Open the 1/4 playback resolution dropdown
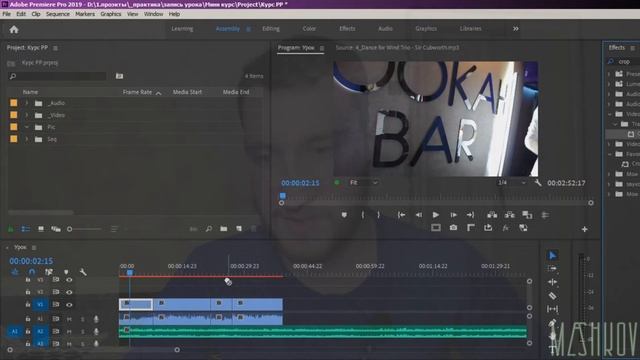The width and height of the screenshot is (640, 360). [x=511, y=182]
